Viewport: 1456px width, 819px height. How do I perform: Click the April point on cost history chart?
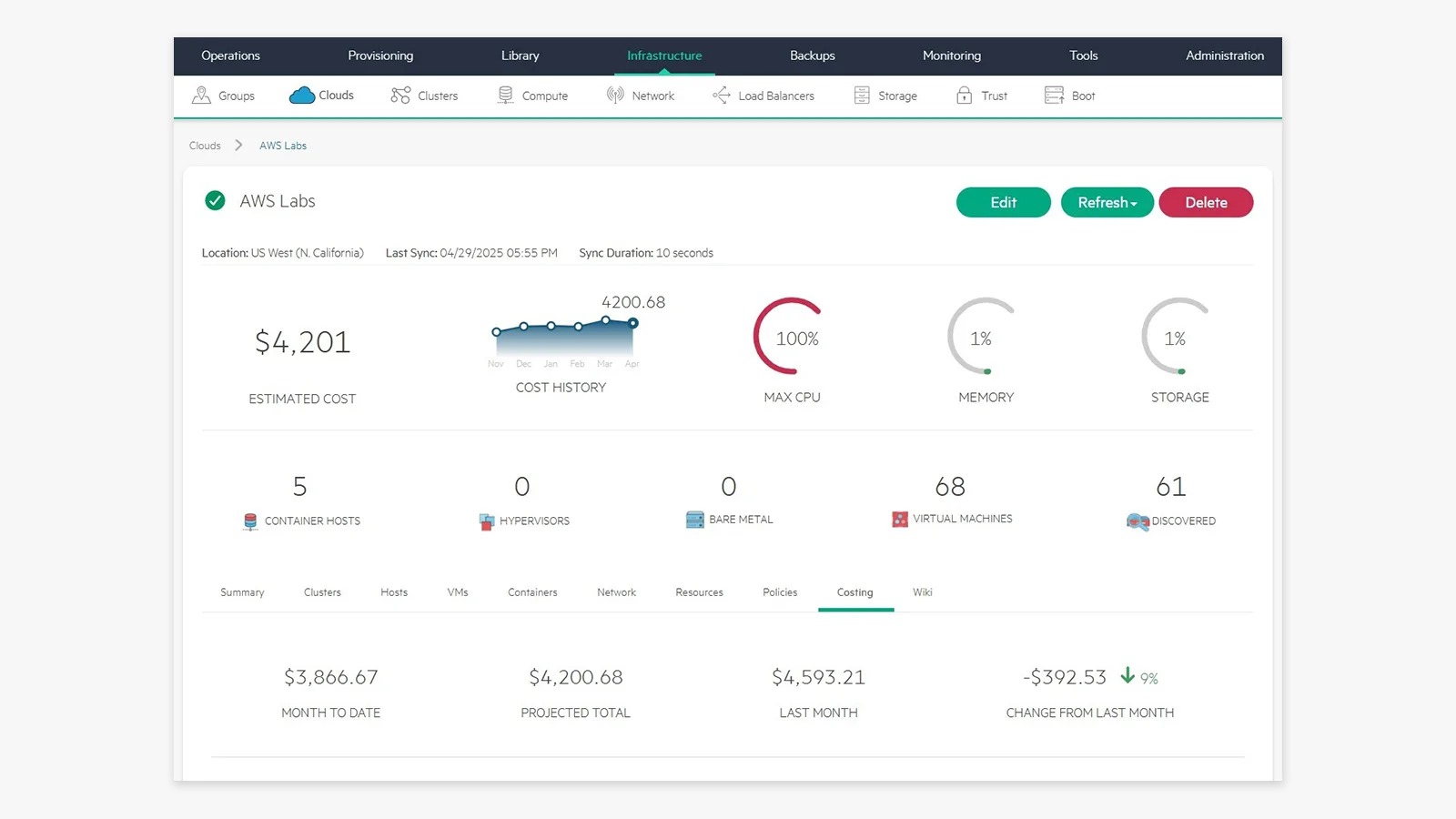coord(633,323)
